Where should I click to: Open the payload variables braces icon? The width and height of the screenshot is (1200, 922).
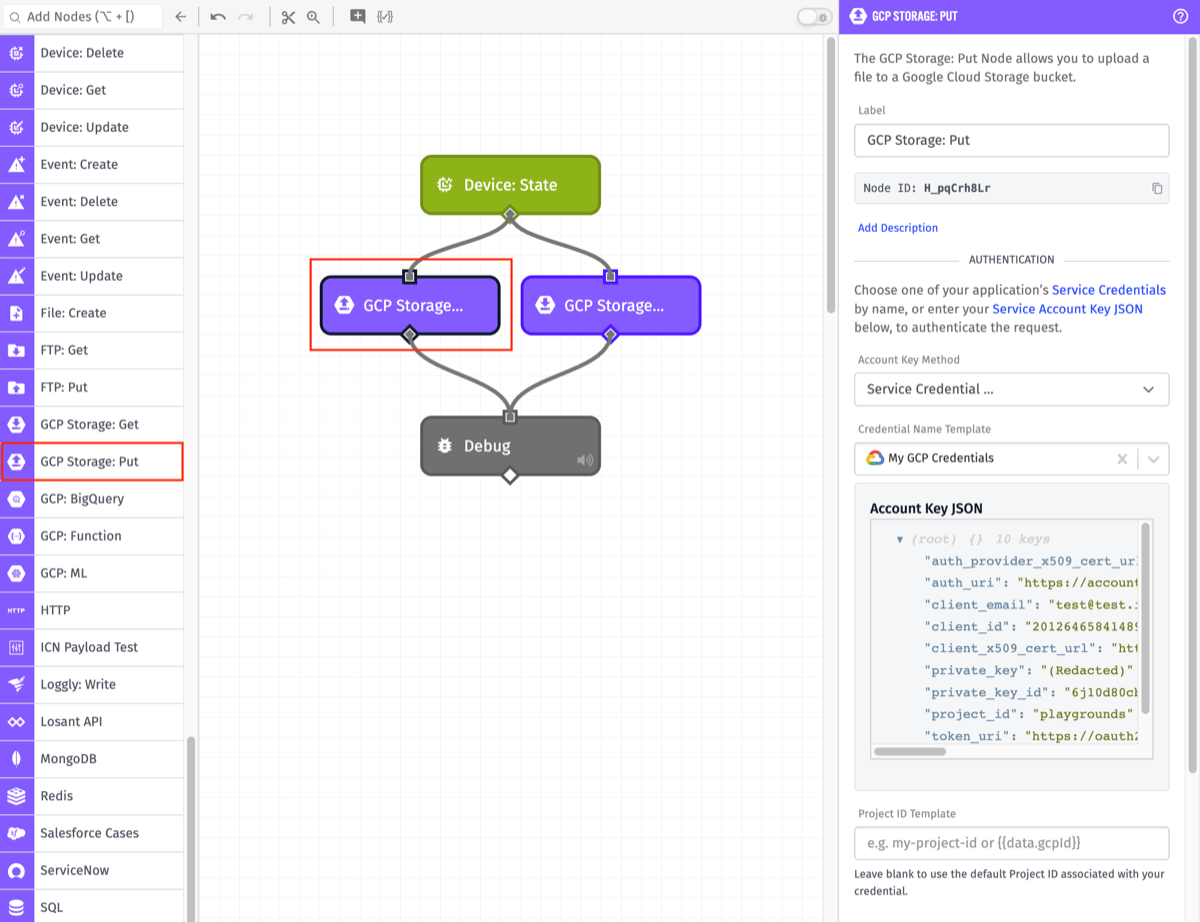point(384,17)
